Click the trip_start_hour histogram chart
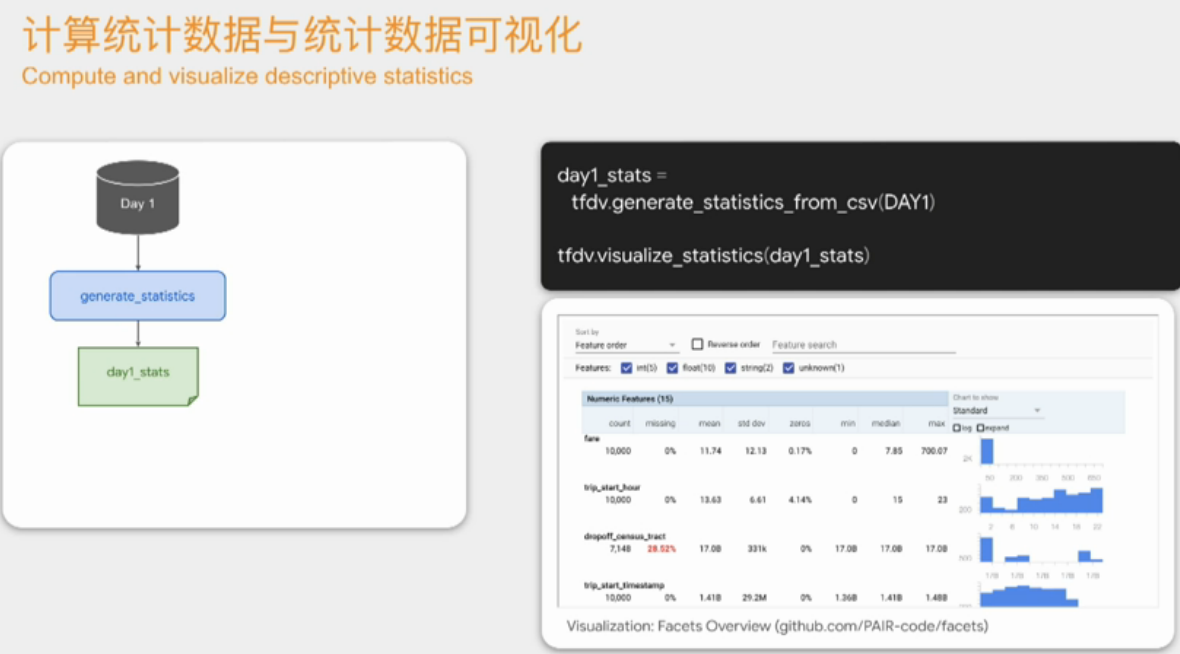The image size is (1180, 654). click(x=1041, y=500)
